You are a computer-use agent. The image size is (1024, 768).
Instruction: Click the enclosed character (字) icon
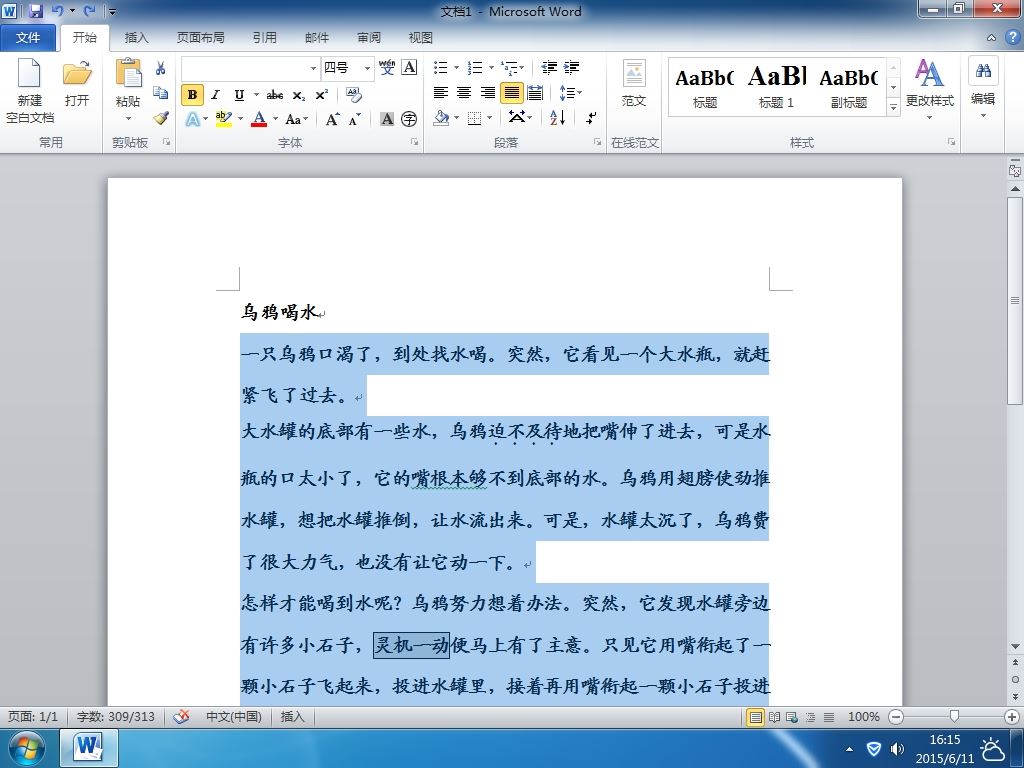point(409,119)
